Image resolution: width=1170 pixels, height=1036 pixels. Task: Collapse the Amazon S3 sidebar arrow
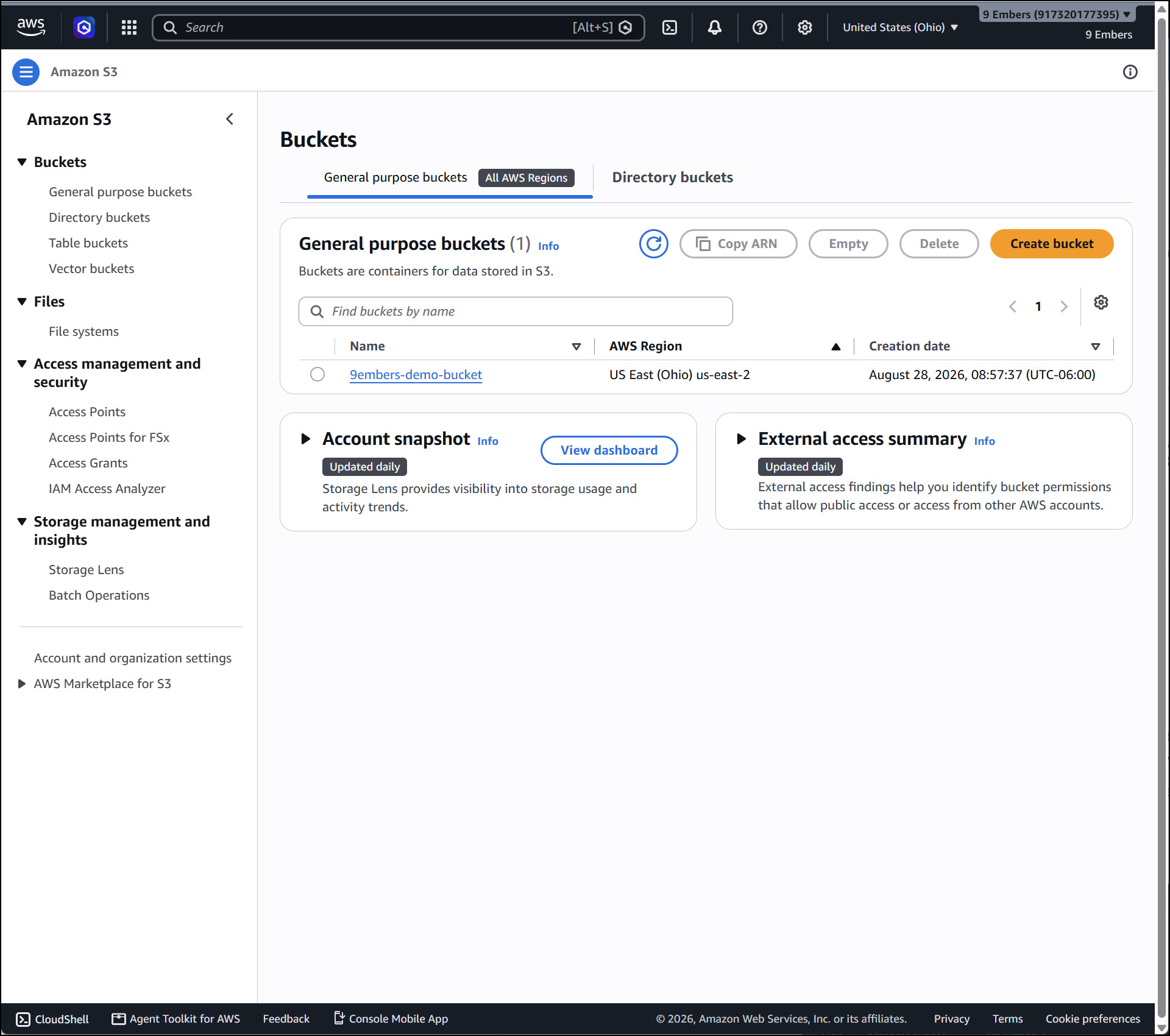230,119
